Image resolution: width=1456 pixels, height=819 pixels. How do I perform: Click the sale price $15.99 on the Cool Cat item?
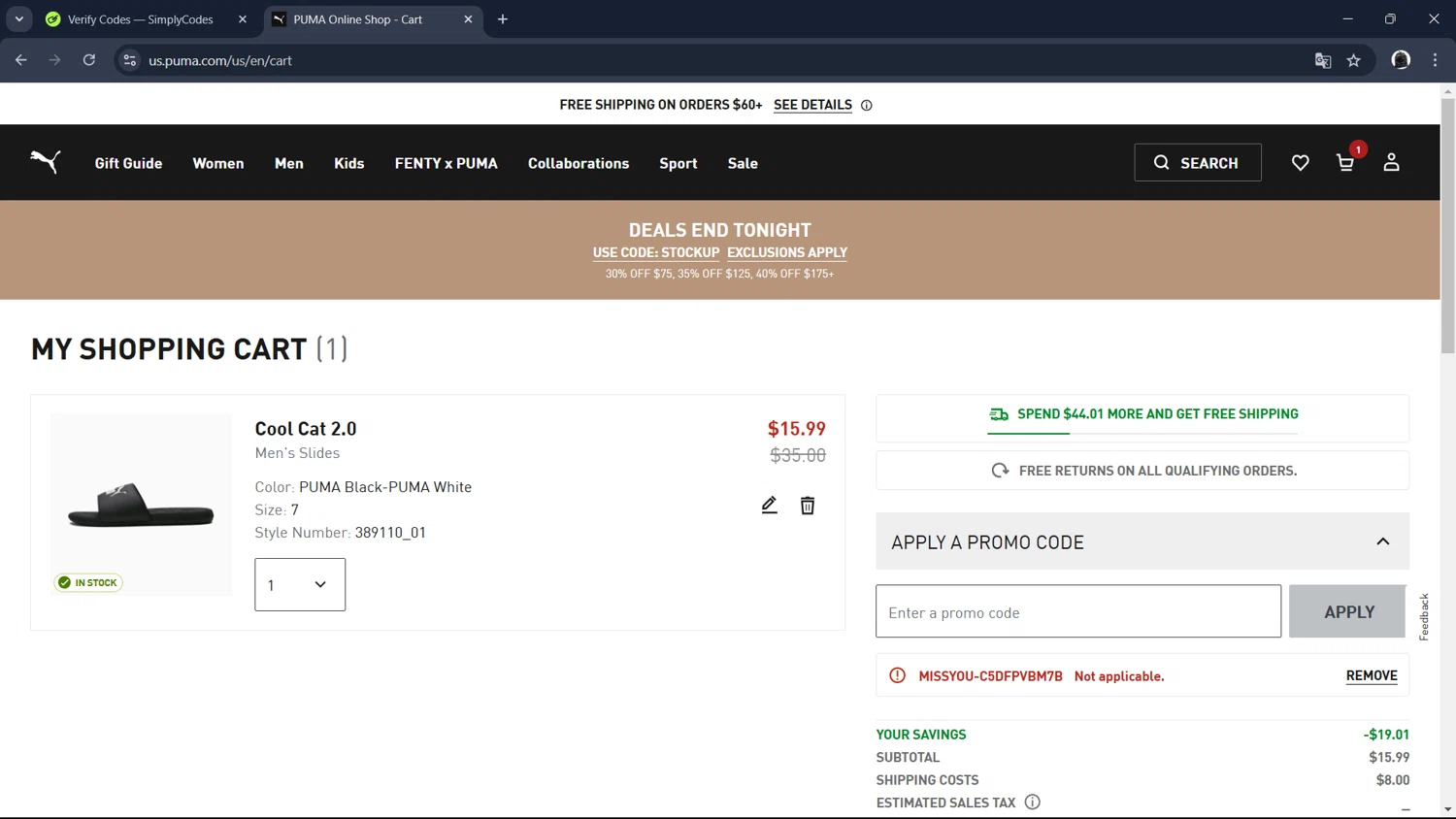tap(796, 429)
